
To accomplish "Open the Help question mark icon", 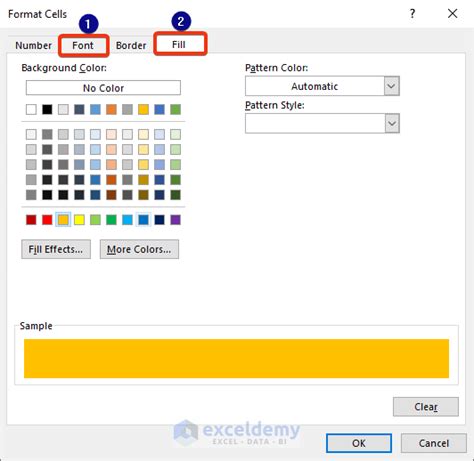I will 413,14.
